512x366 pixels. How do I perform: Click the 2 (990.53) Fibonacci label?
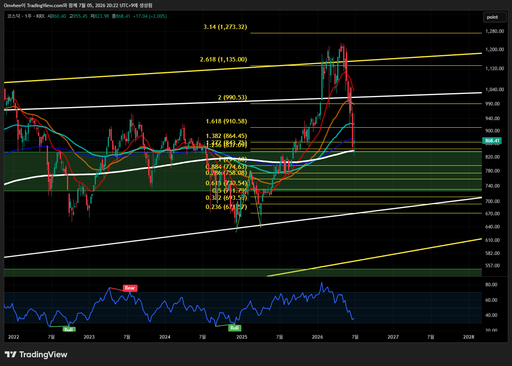(232, 97)
